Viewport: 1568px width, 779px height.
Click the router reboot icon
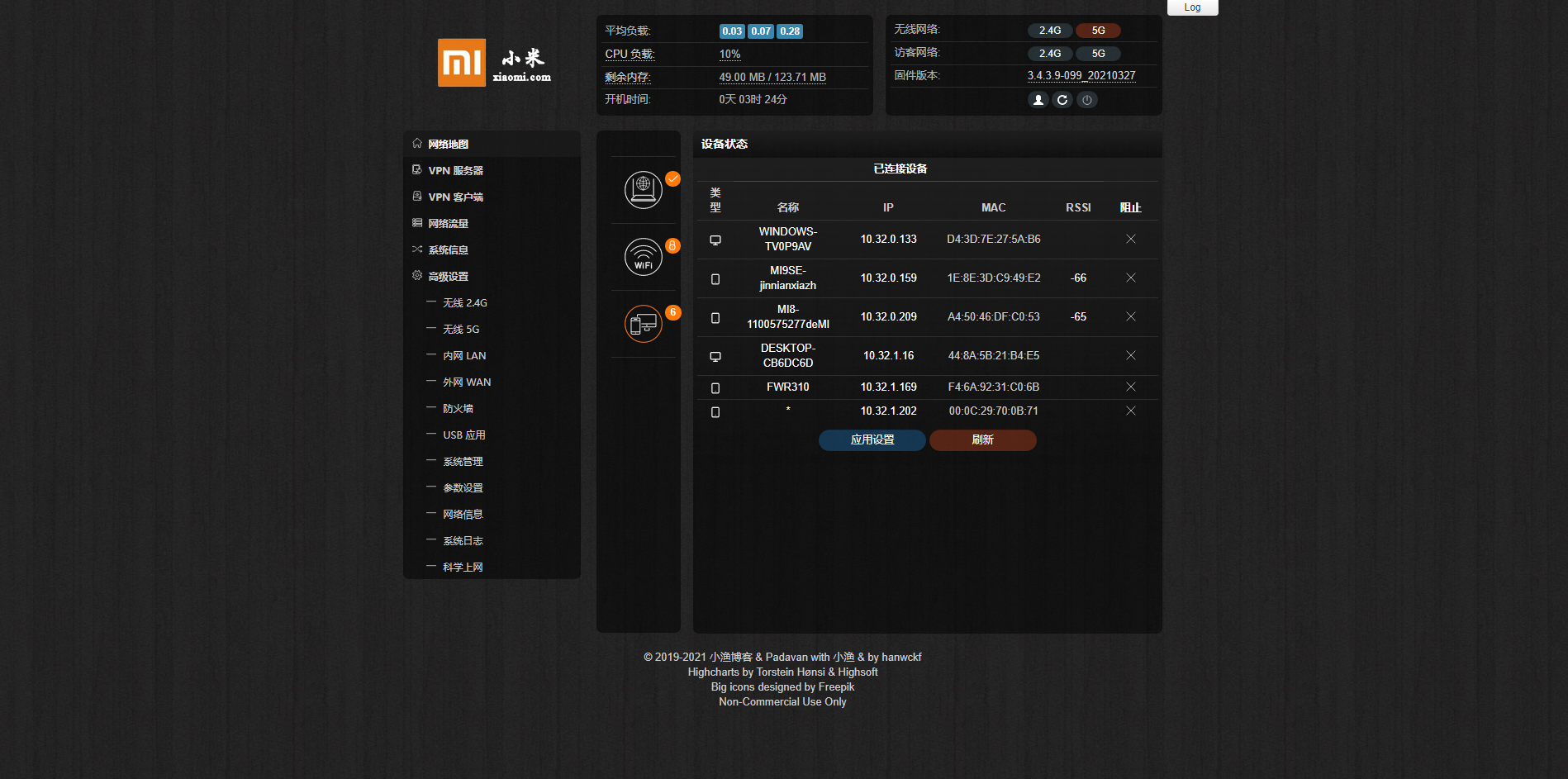tap(1062, 100)
